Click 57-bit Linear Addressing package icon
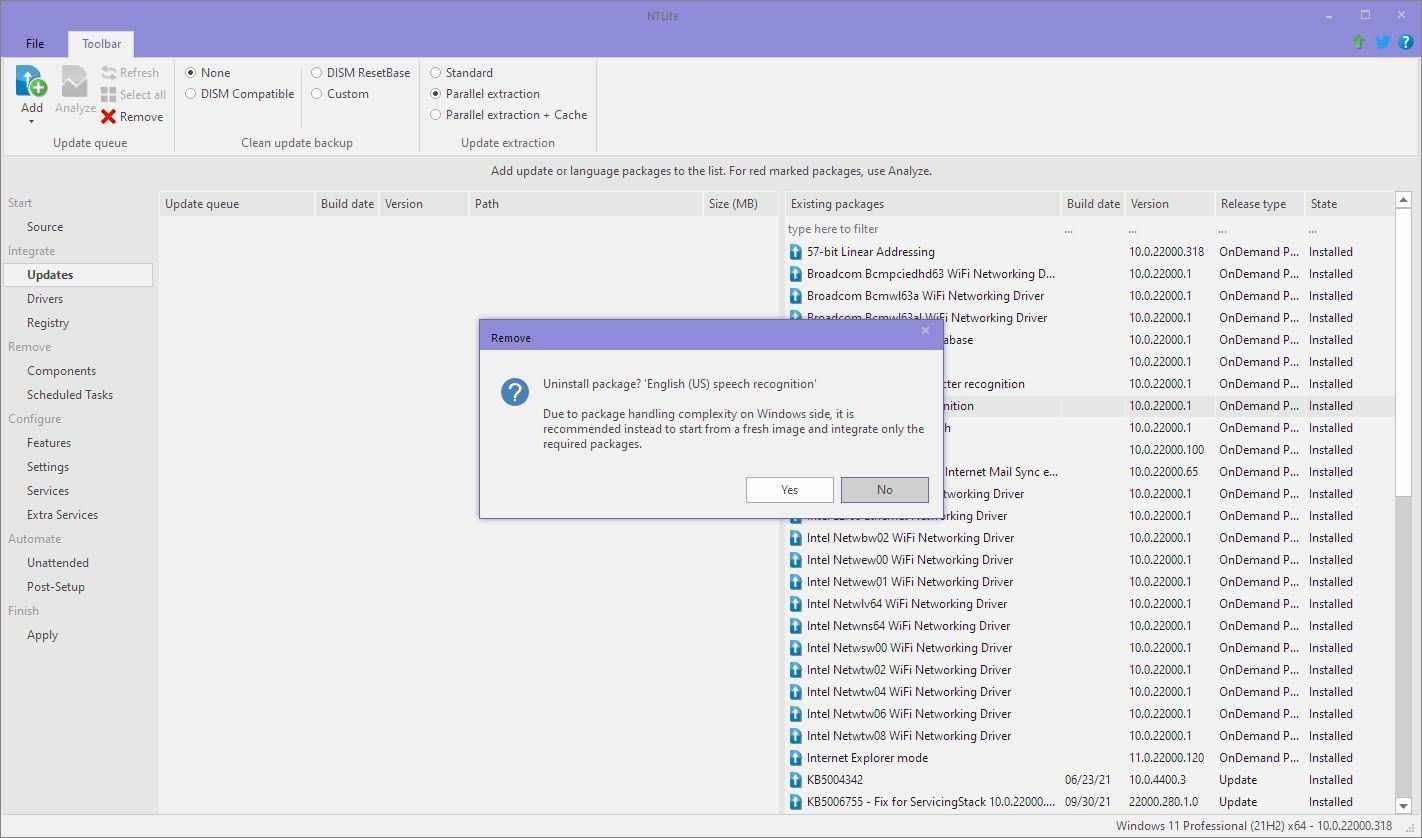The width and height of the screenshot is (1422, 838). click(x=796, y=252)
